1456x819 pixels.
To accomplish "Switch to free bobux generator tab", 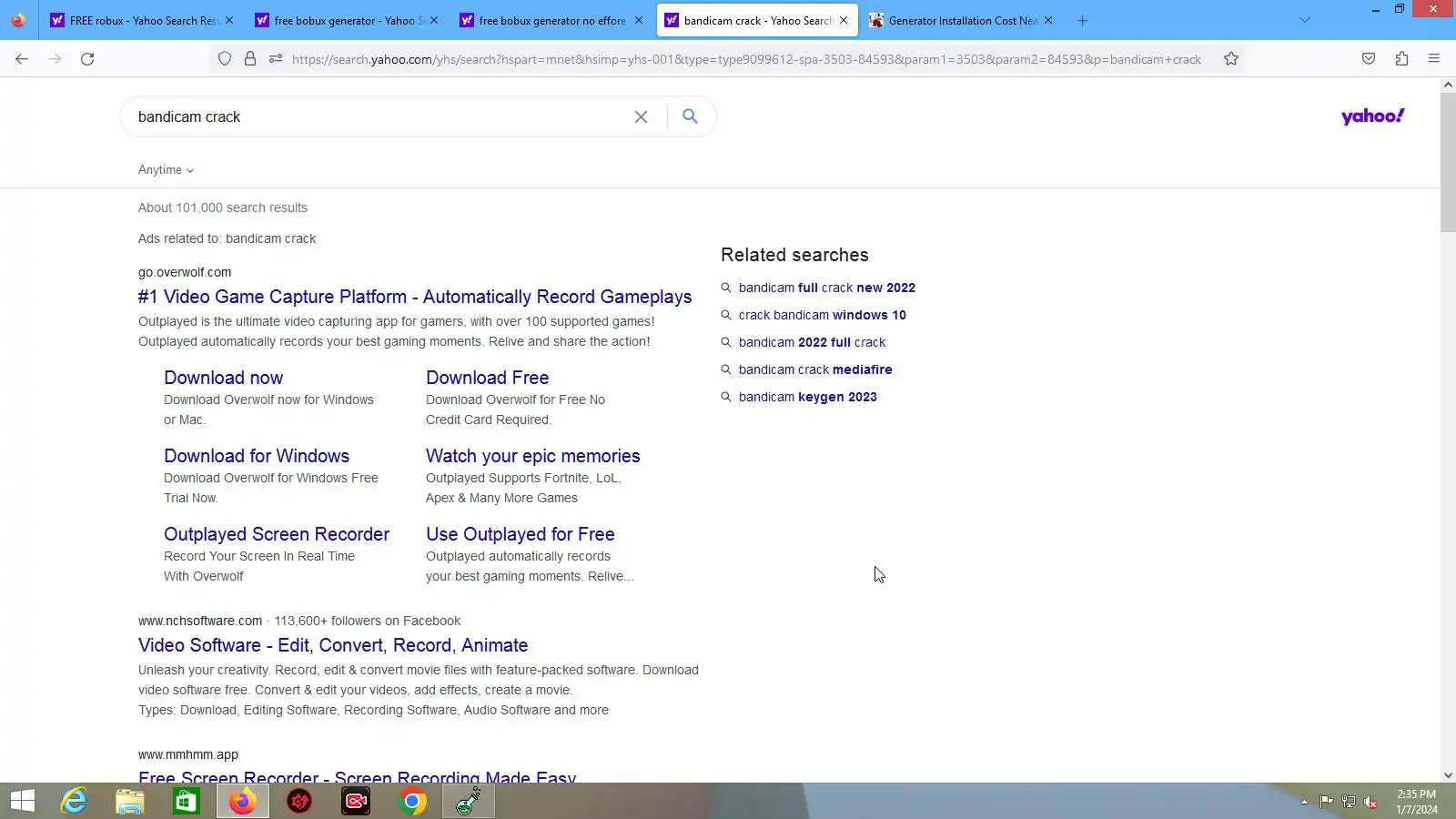I will pyautogui.click(x=346, y=20).
